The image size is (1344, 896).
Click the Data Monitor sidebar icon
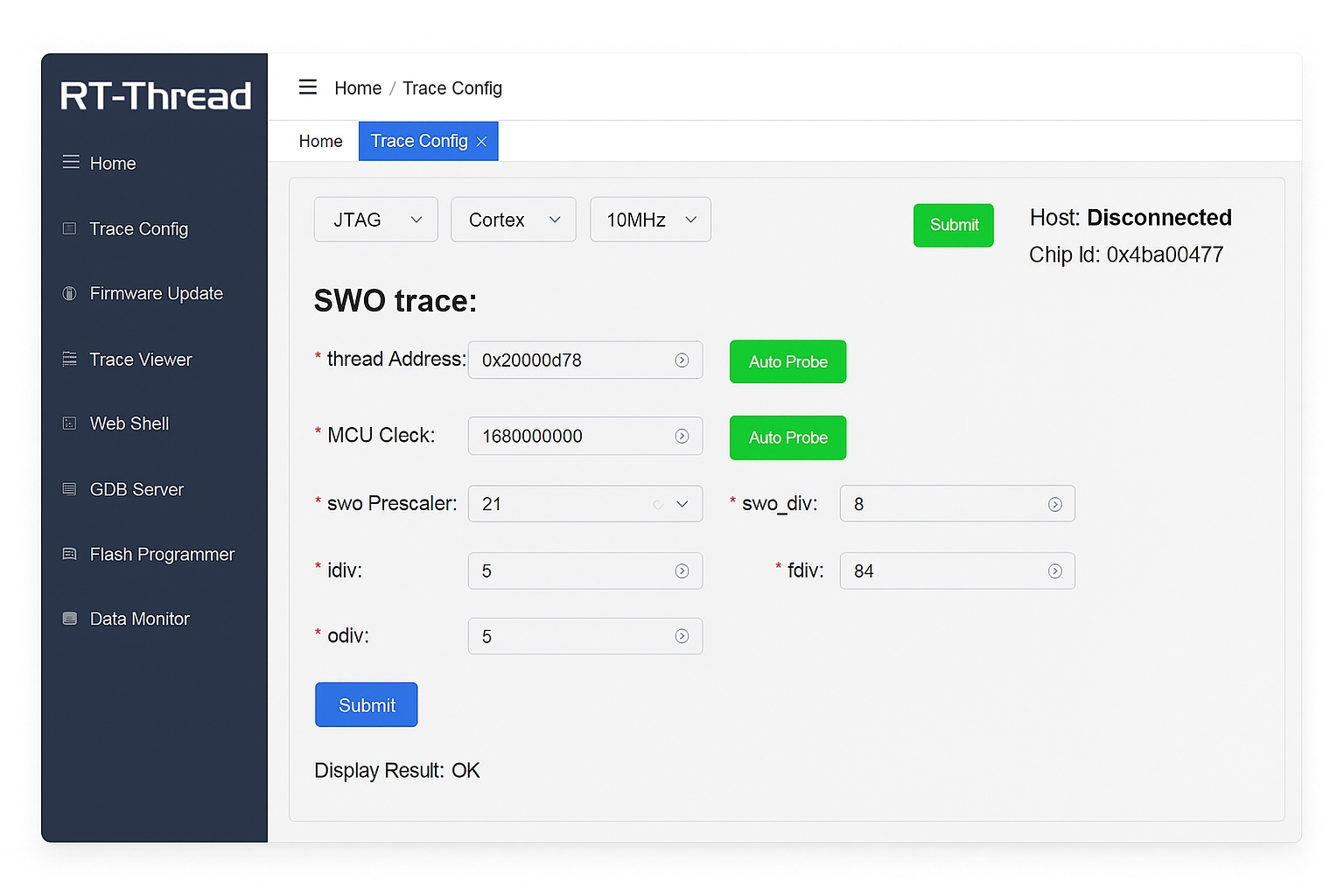[x=70, y=619]
